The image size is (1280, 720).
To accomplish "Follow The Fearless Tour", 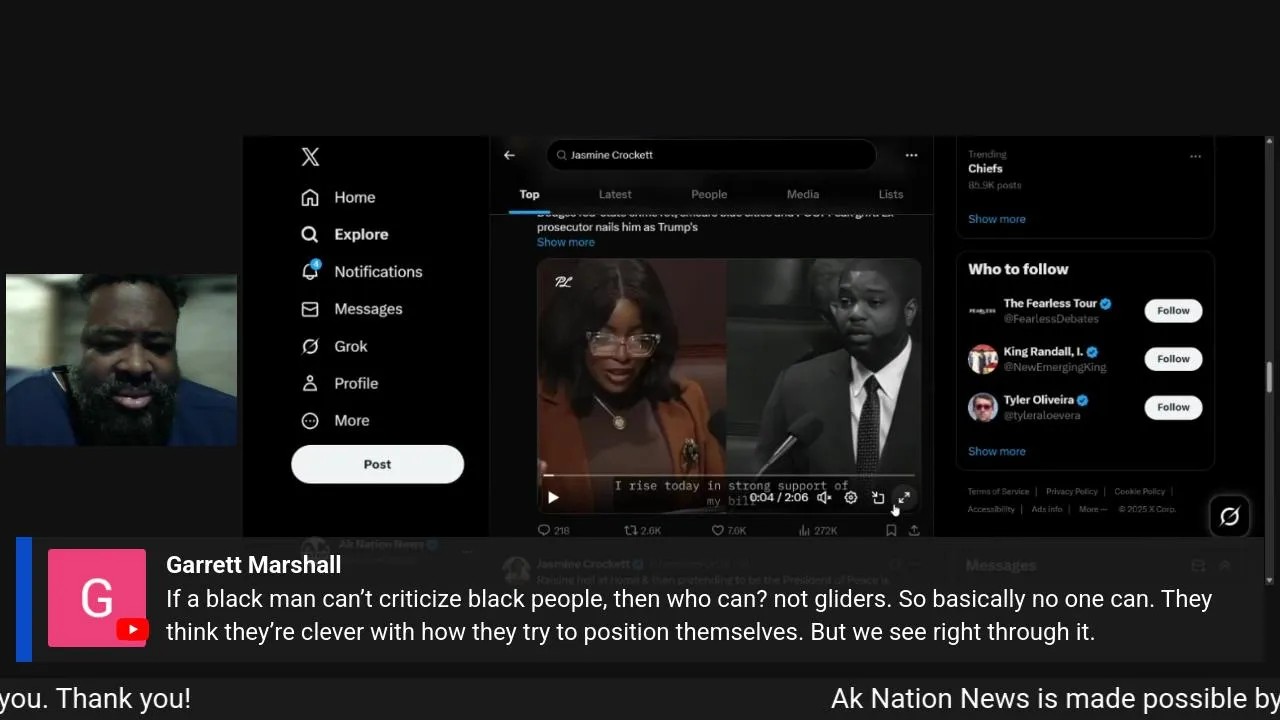I will [x=1173, y=311].
